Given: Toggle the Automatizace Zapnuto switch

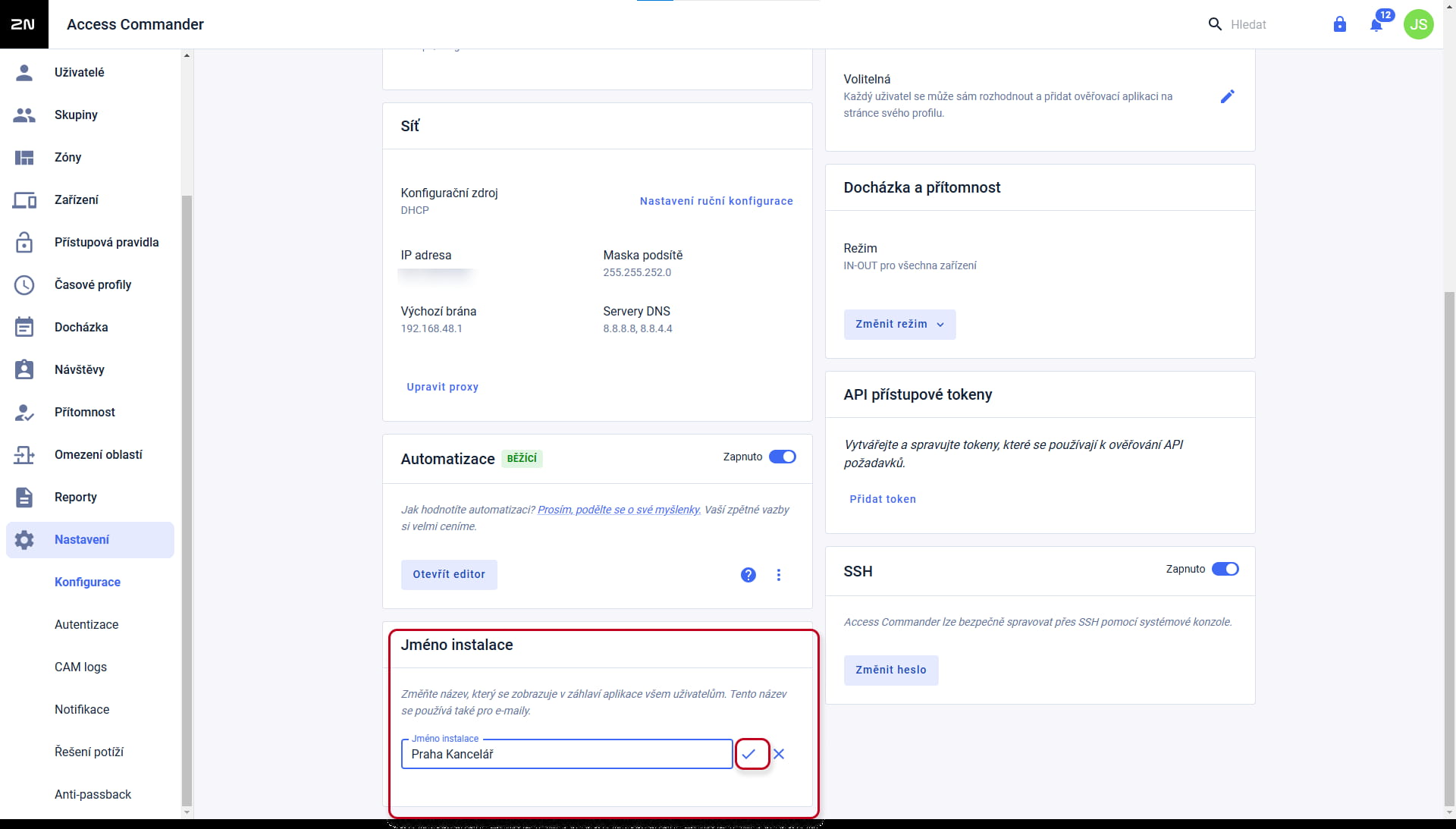Looking at the screenshot, I should (x=783, y=457).
